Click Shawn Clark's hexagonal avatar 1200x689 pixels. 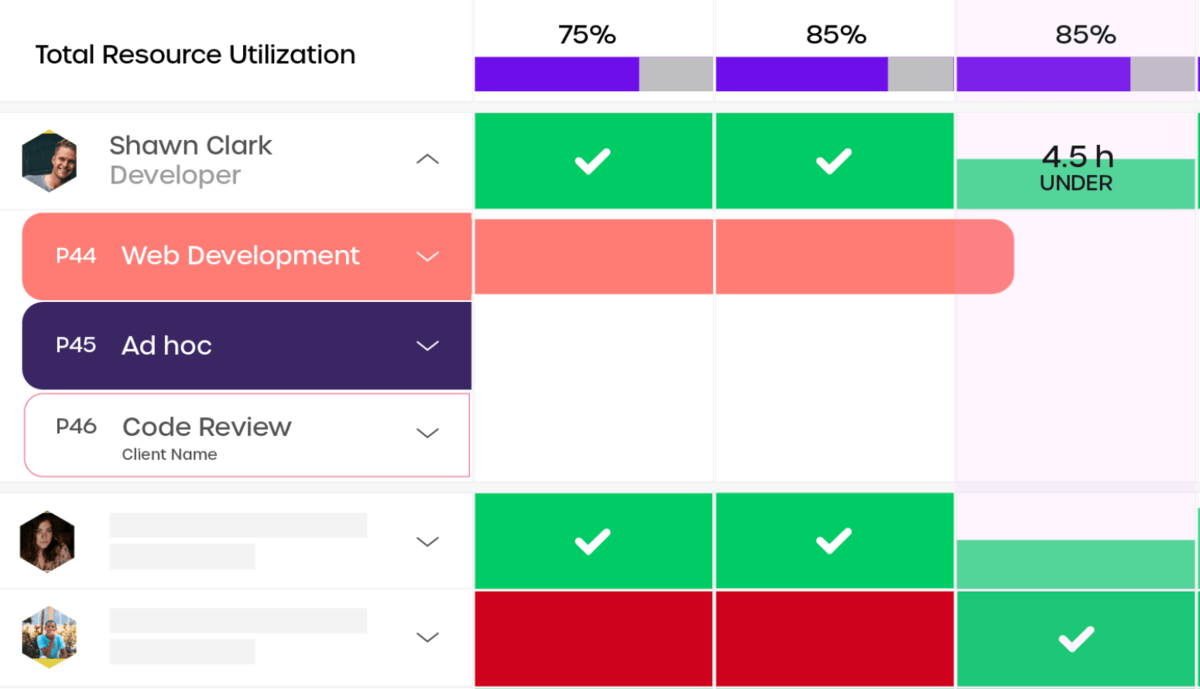coord(49,161)
